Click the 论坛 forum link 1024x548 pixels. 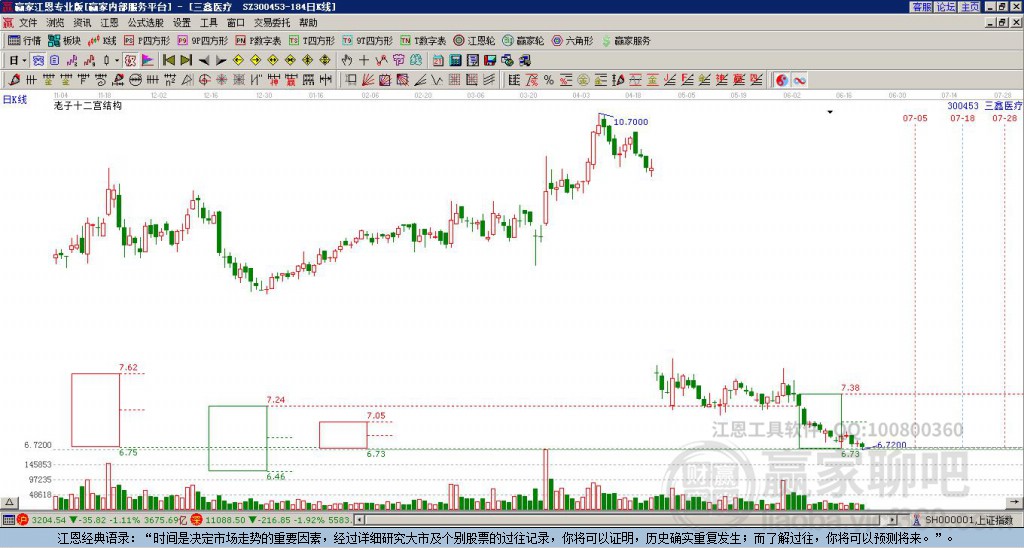point(946,7)
